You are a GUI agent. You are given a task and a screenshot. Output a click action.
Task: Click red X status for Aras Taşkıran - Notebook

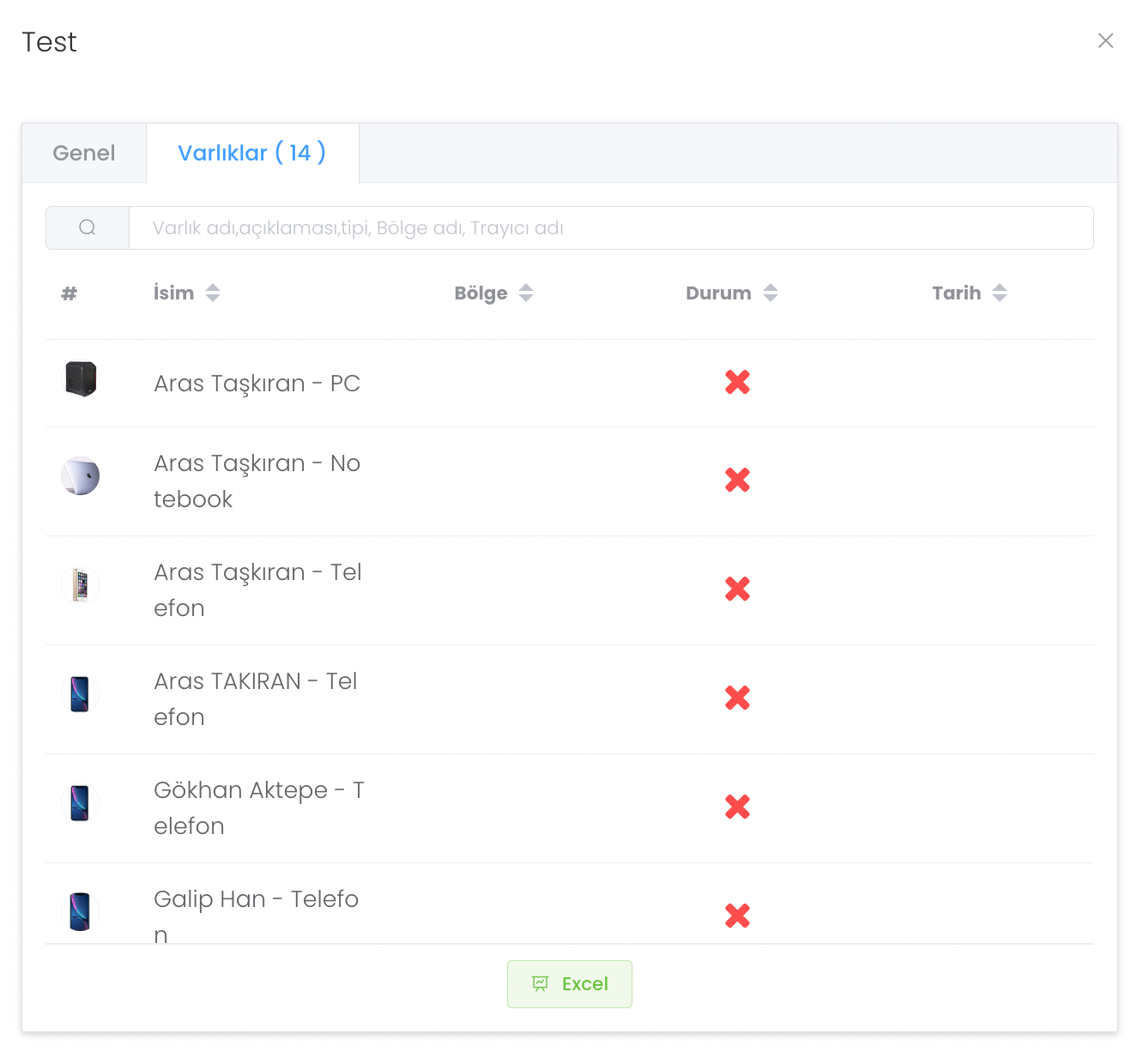point(737,480)
